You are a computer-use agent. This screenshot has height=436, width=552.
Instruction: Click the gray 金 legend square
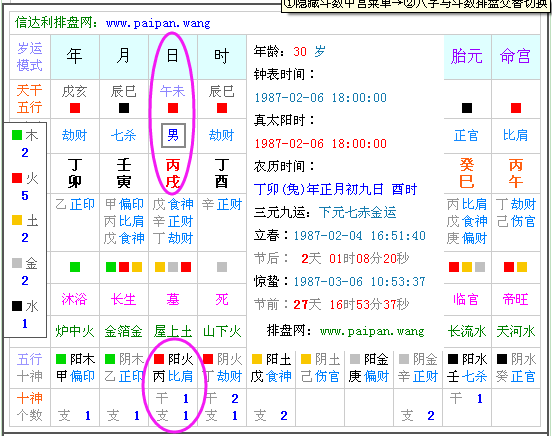click(x=17, y=263)
